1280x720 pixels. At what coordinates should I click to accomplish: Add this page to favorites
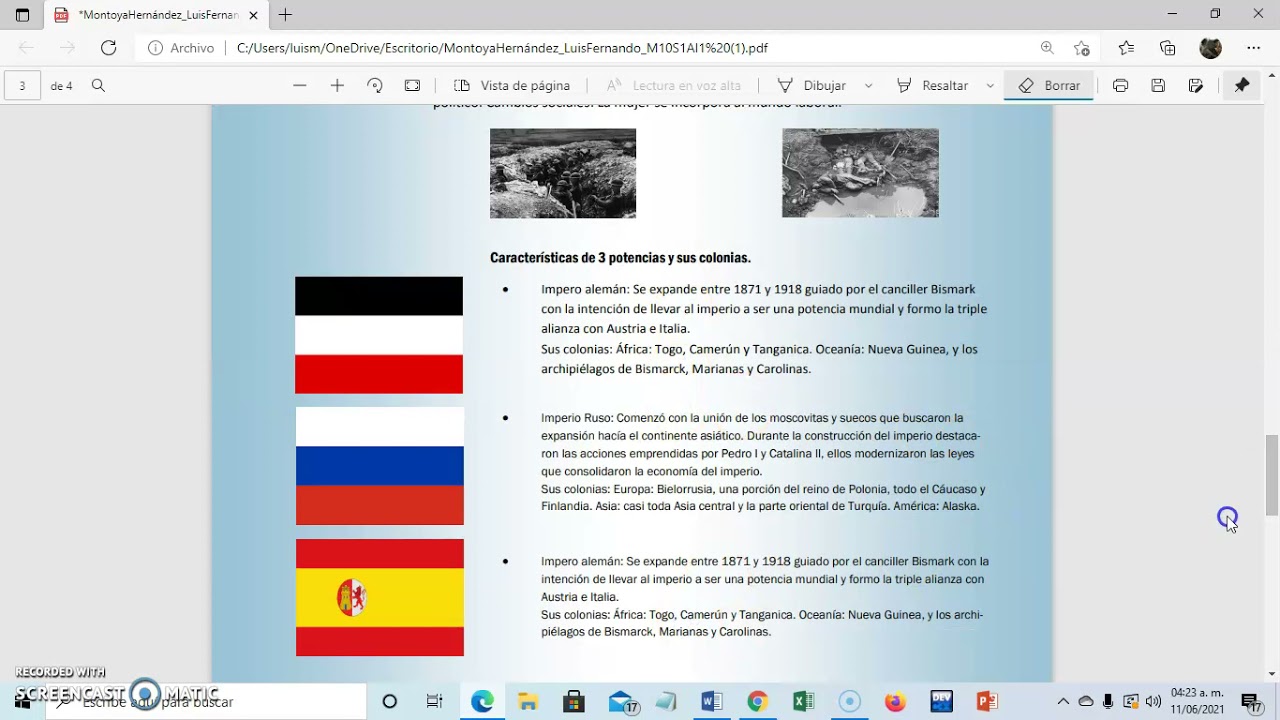click(1082, 47)
